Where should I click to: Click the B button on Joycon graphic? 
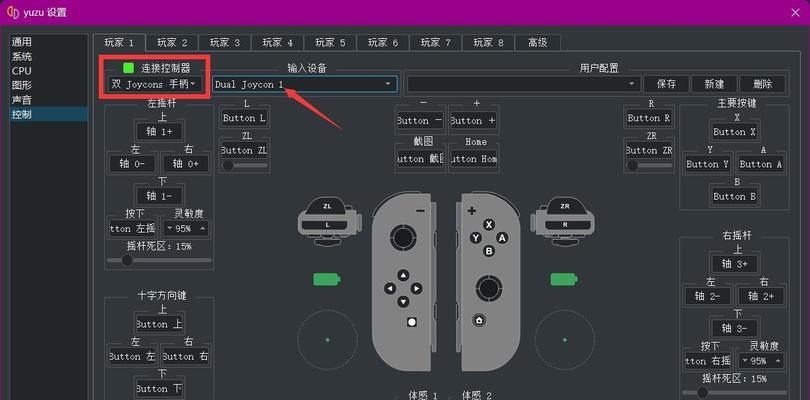click(489, 251)
